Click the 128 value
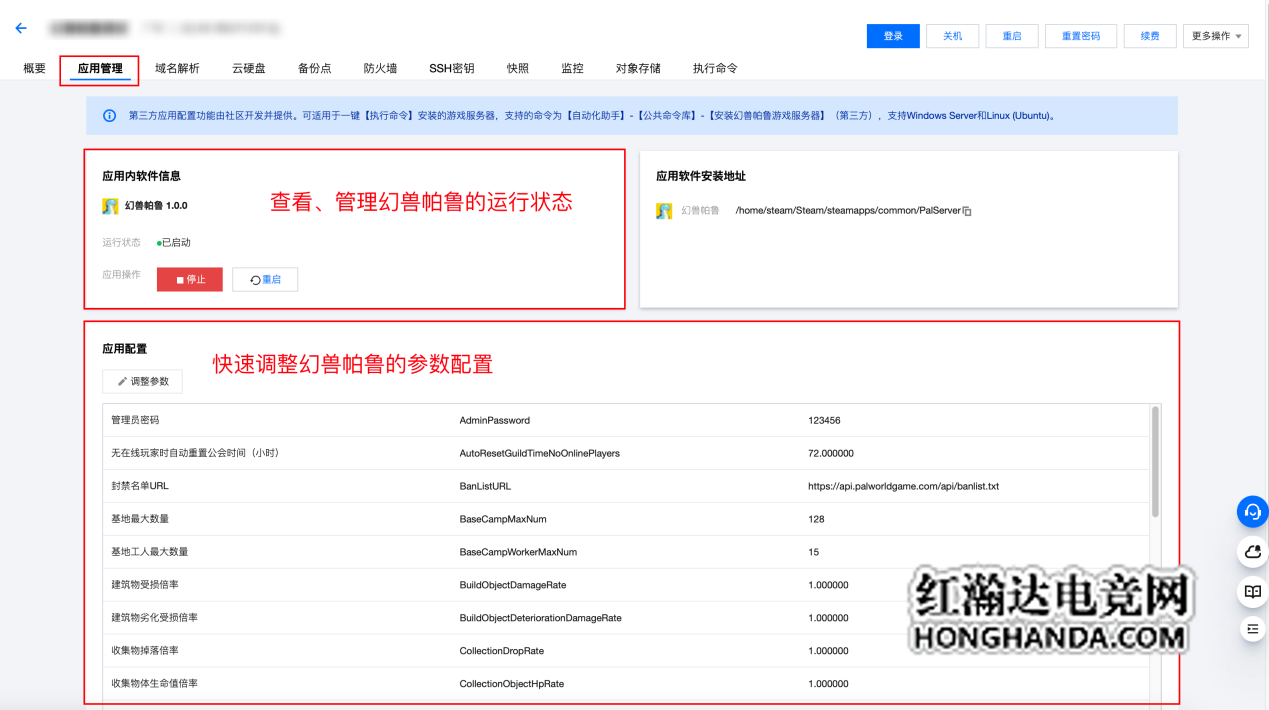Viewport: 1269px width, 710px height. click(x=817, y=519)
